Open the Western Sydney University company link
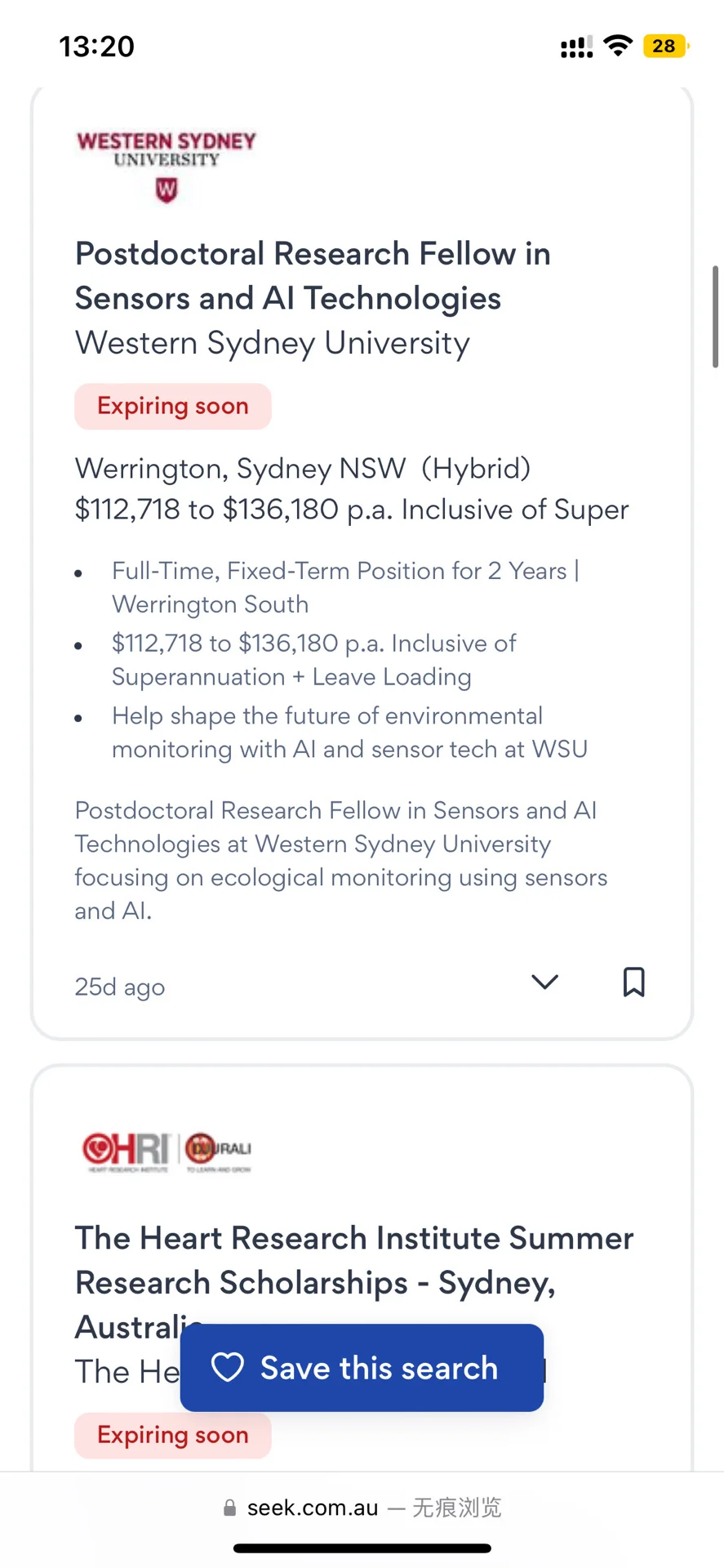The image size is (724, 1568). [x=273, y=343]
